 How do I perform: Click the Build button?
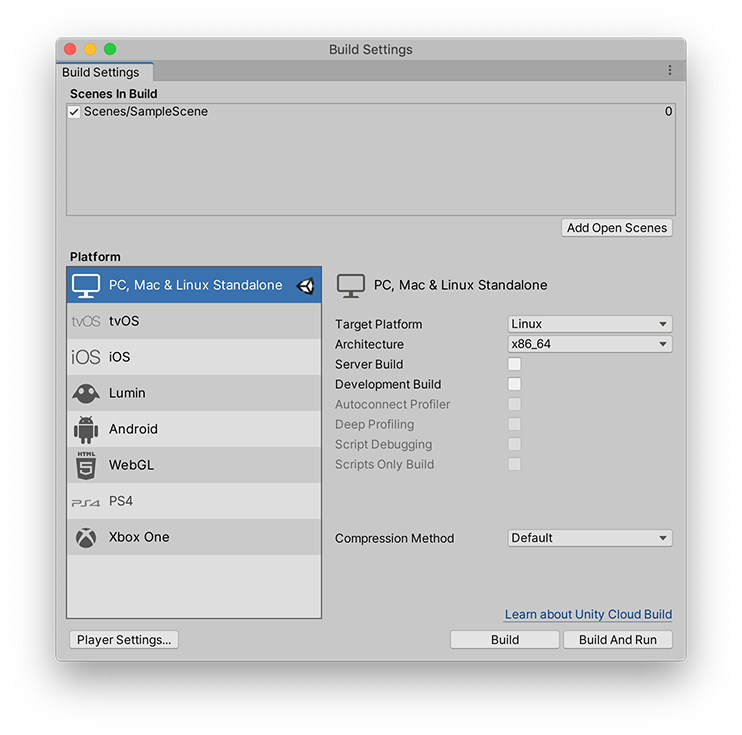coord(505,640)
